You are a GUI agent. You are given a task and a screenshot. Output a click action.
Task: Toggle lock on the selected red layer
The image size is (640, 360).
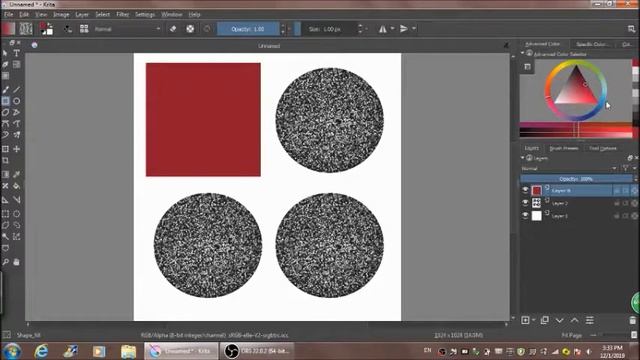[x=617, y=191]
